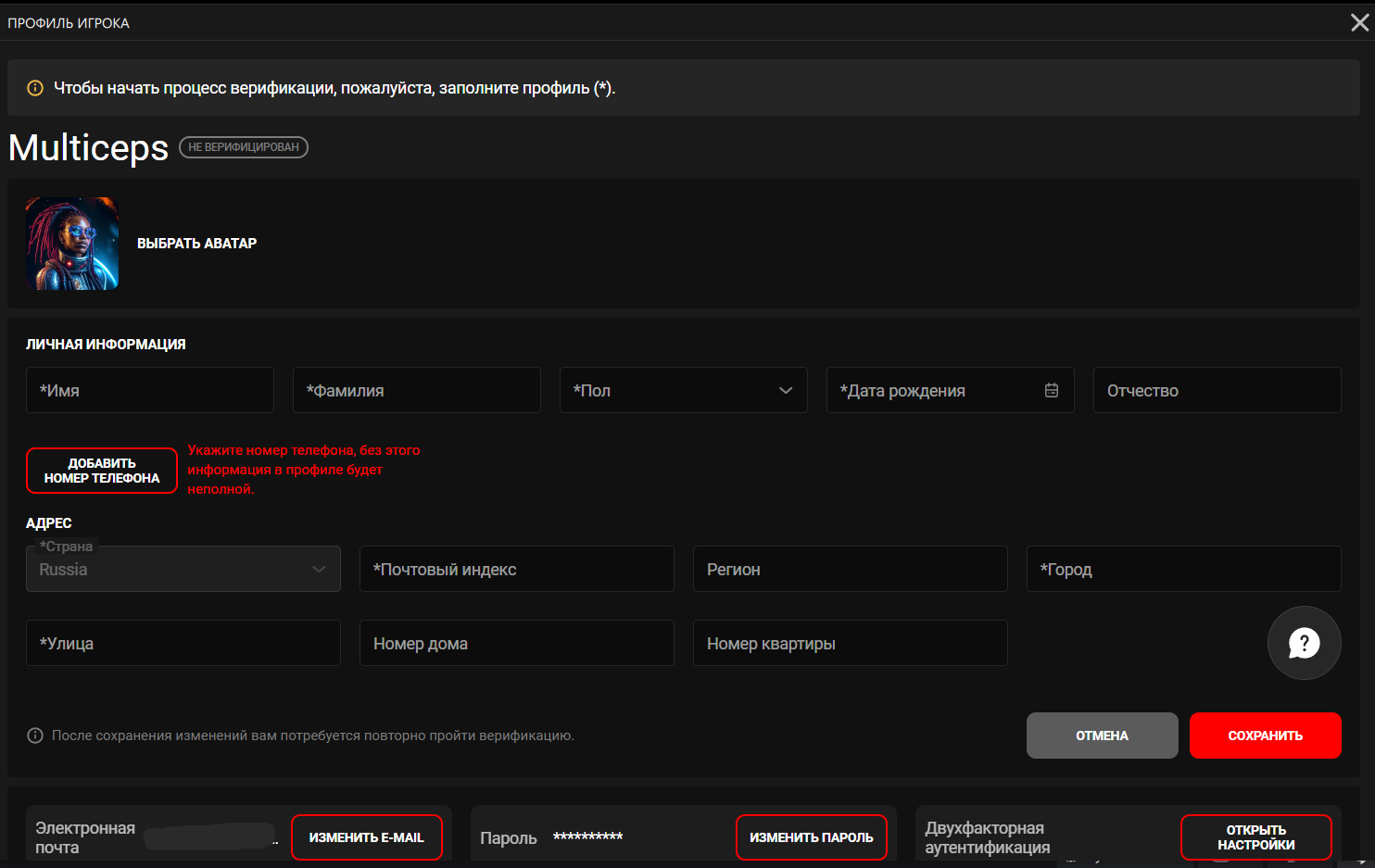
Task: Click the player avatar image
Action: [x=72, y=244]
